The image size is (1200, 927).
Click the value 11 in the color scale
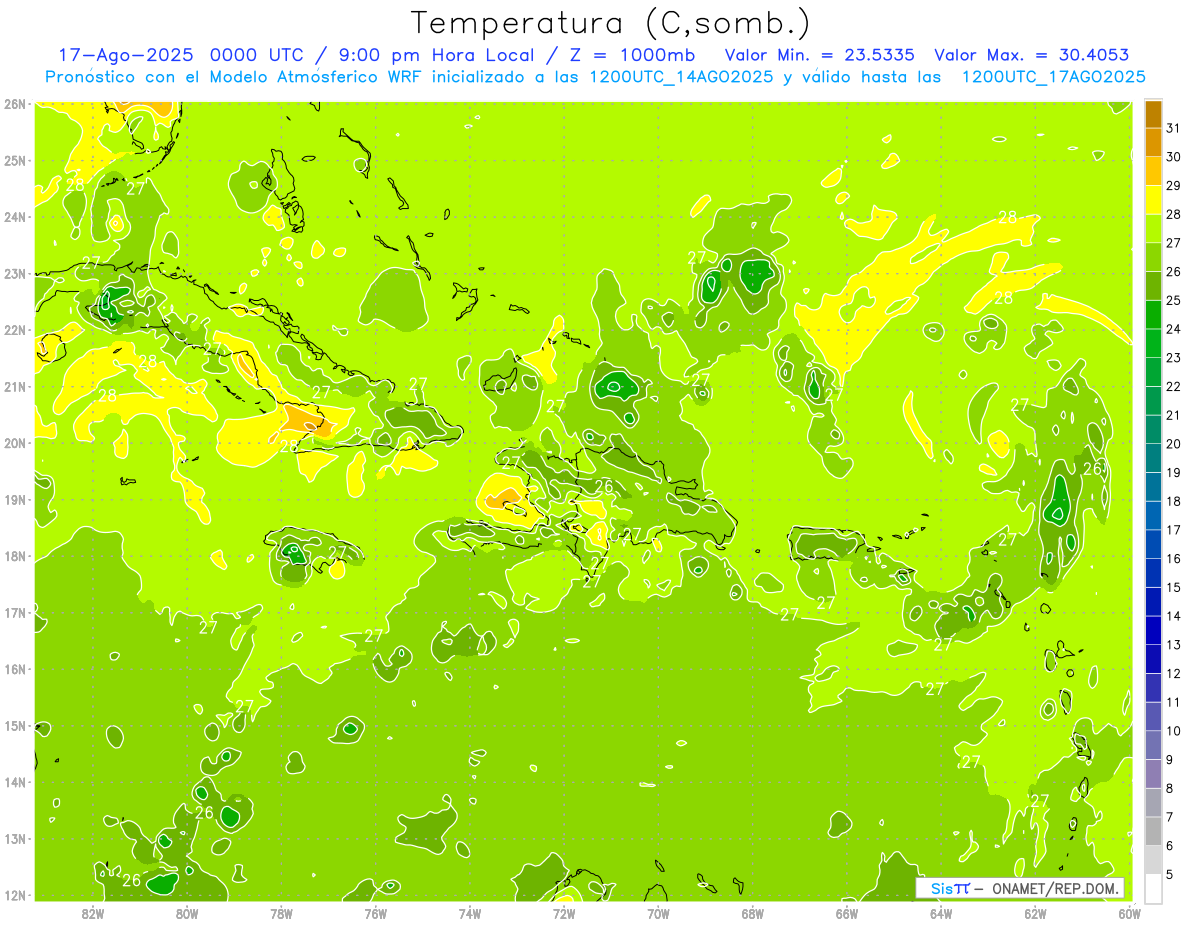point(1174,702)
